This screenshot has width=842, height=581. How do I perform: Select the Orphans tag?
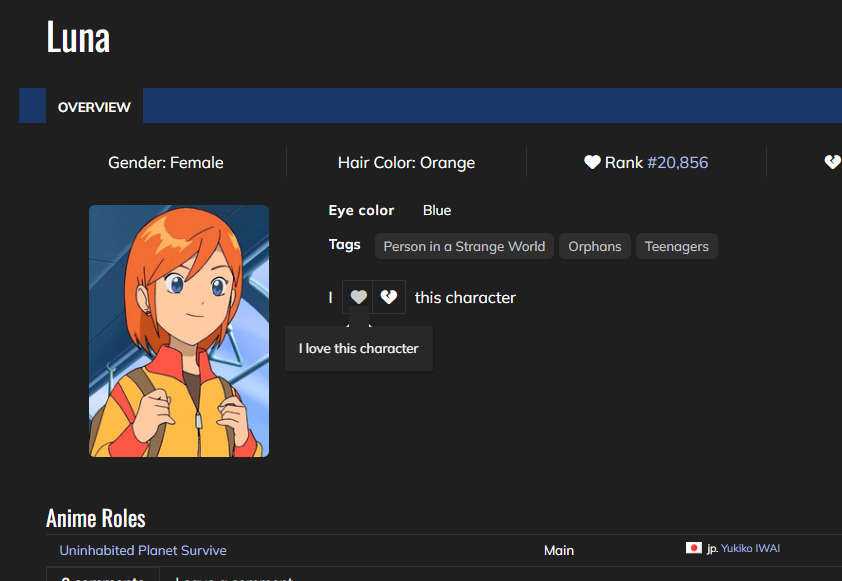pyautogui.click(x=595, y=246)
